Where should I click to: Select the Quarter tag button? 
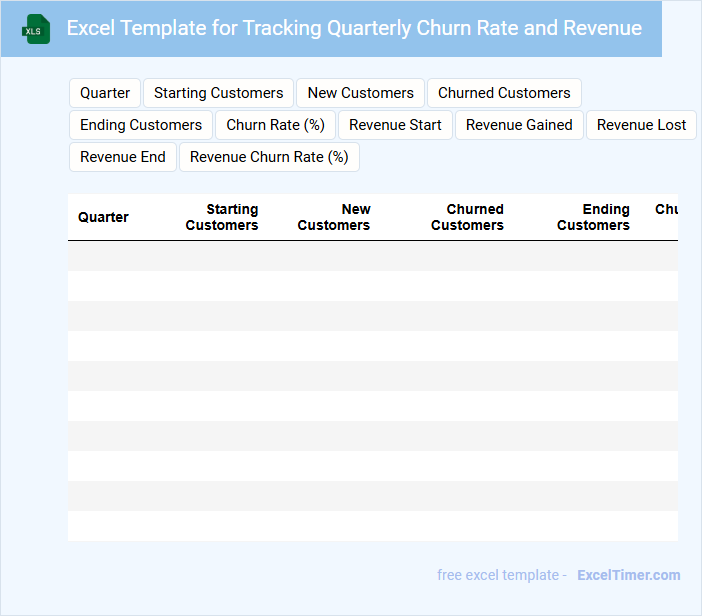coord(105,93)
